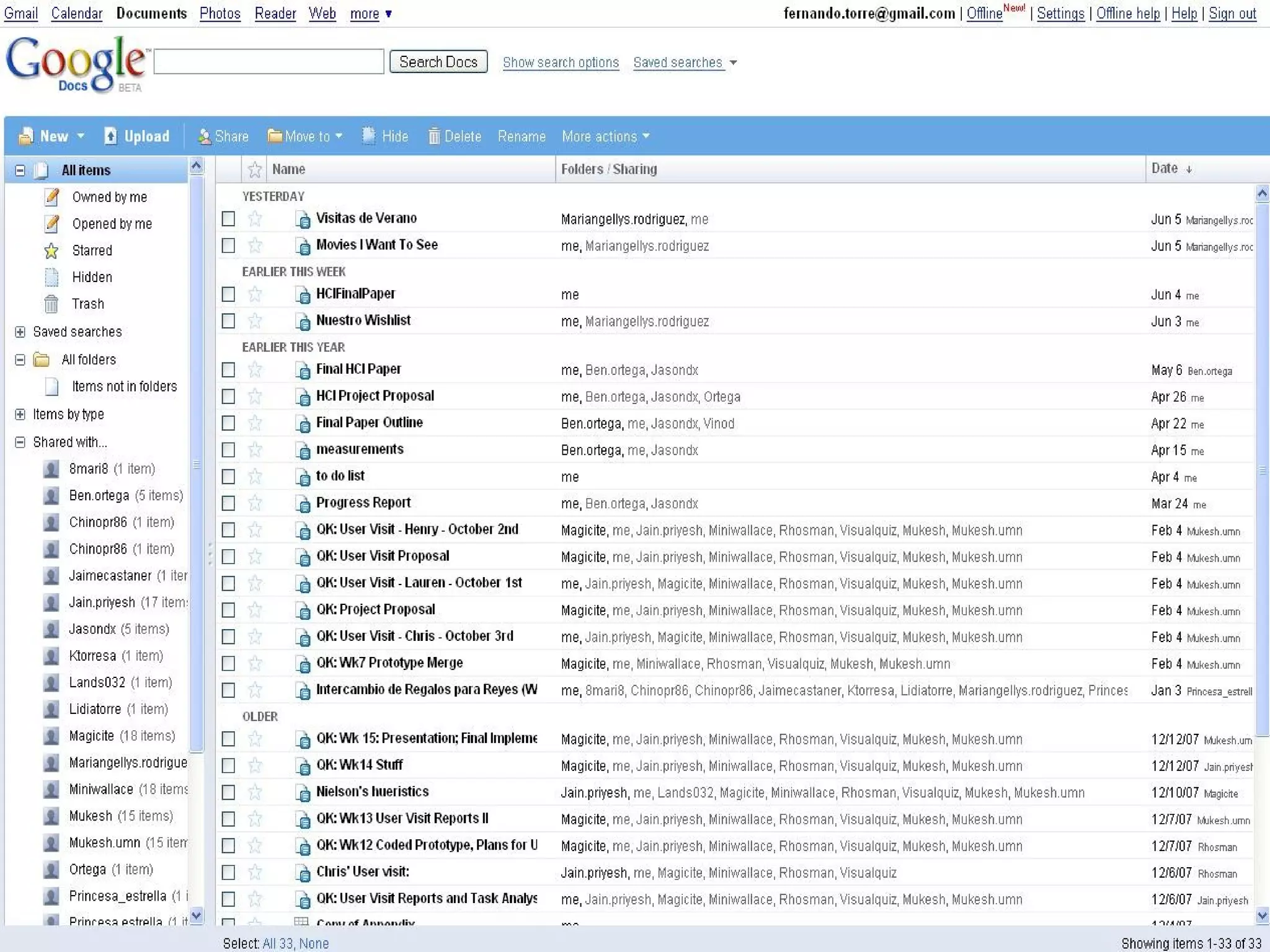This screenshot has height=952, width=1270.
Task: Click the document icon beside measurements
Action: pos(303,450)
